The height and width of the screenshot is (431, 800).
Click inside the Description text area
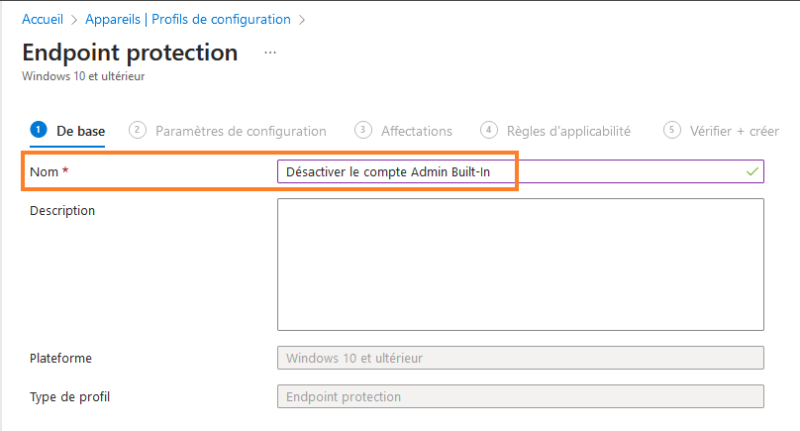(520, 264)
